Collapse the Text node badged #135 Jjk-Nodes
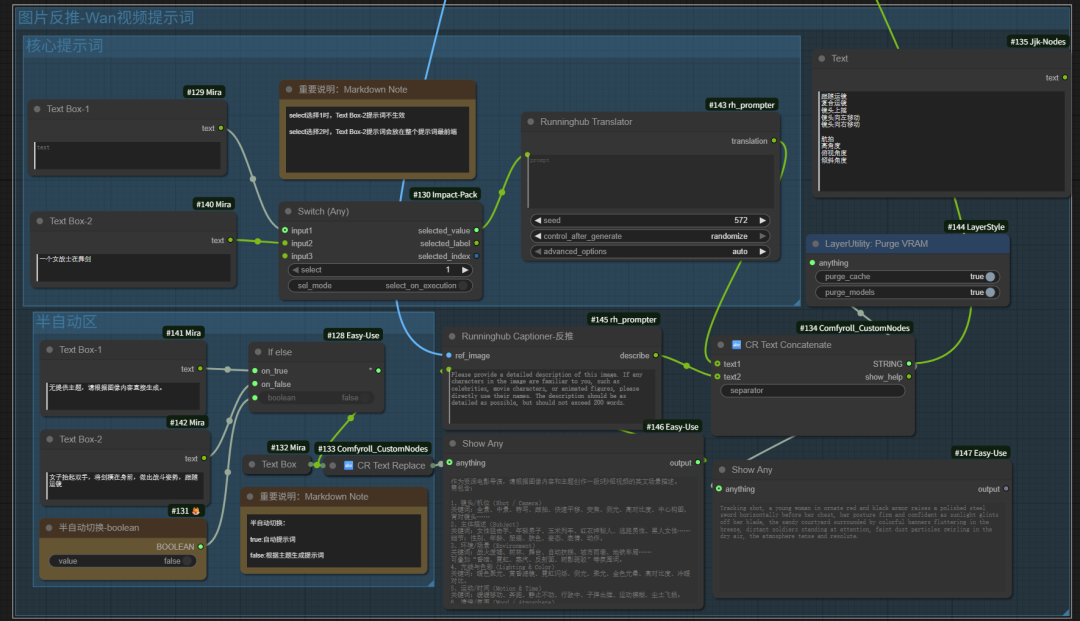The width and height of the screenshot is (1080, 621). (822, 59)
